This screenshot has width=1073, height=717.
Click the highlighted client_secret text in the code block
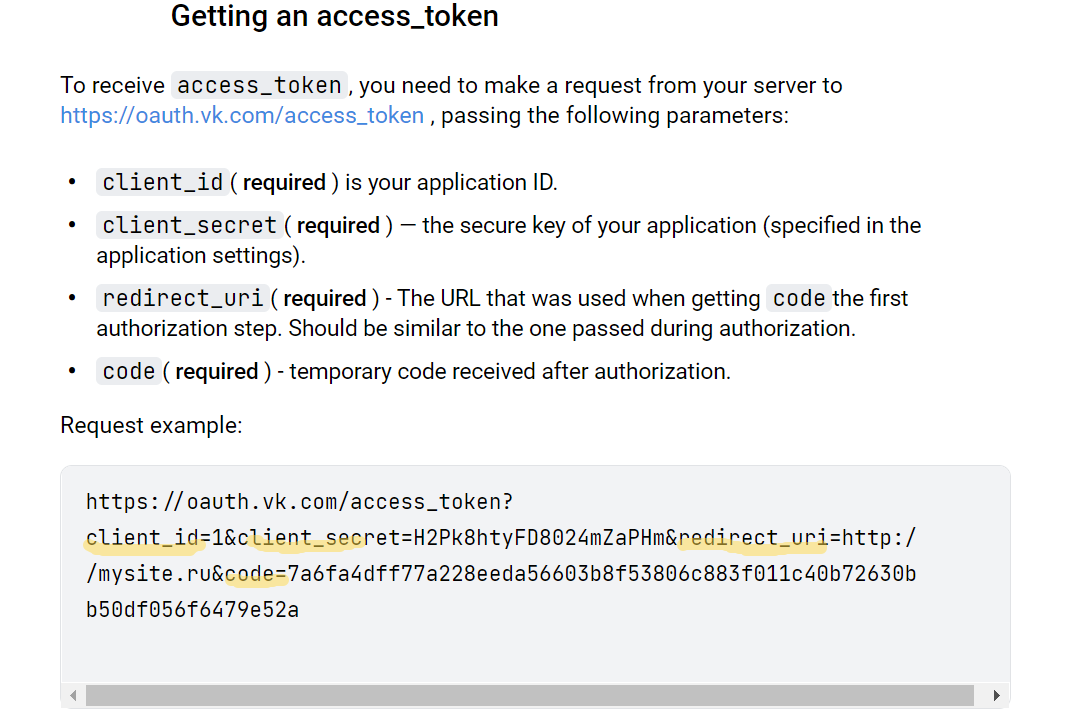[305, 537]
